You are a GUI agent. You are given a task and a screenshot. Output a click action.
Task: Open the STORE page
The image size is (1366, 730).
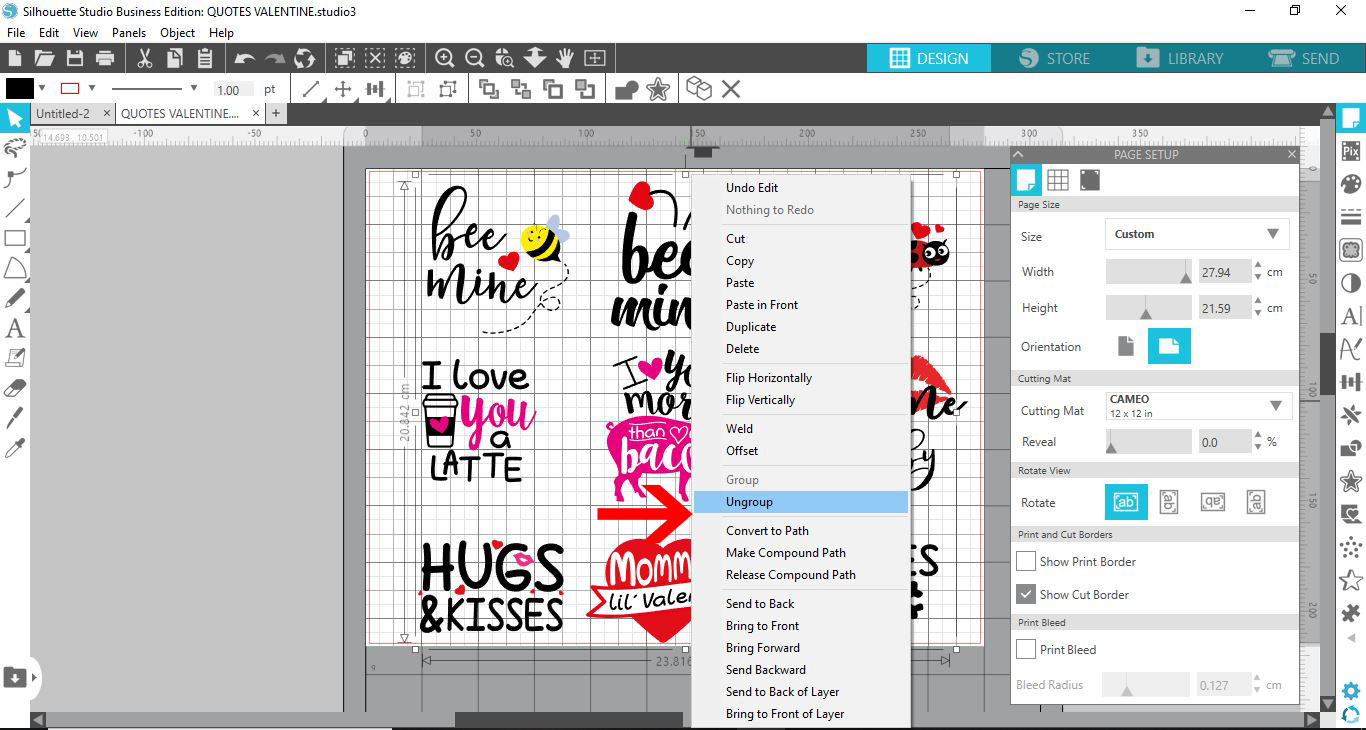pos(1055,58)
